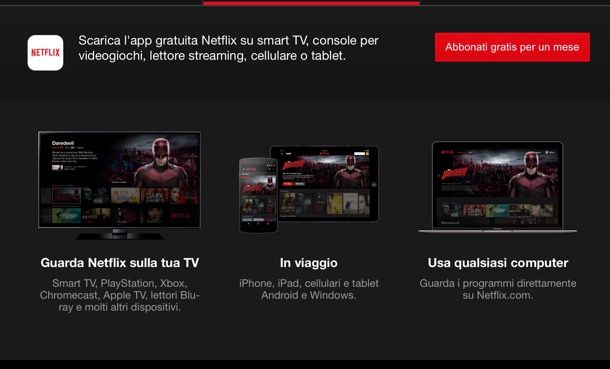Click 'Guarda Netflix sulla tua TV' heading
This screenshot has height=369, width=610.
pyautogui.click(x=120, y=263)
